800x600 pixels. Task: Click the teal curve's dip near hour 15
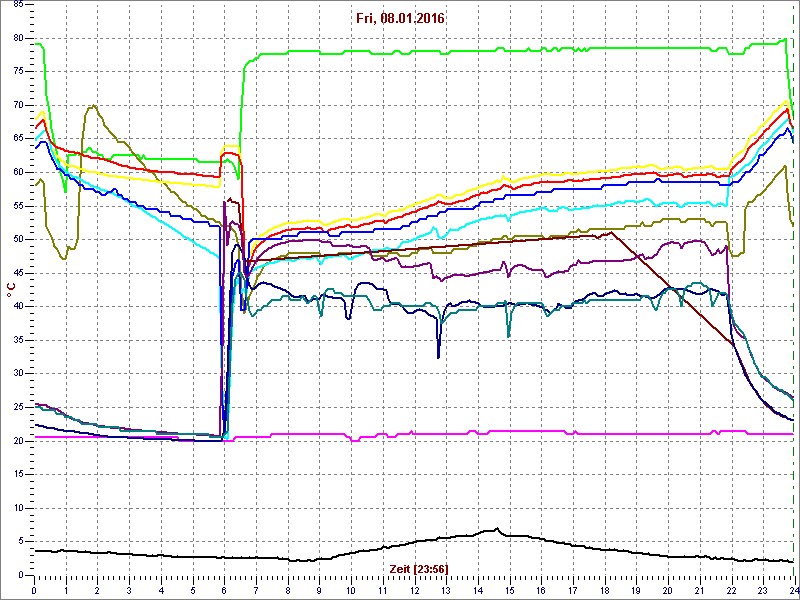tap(508, 335)
